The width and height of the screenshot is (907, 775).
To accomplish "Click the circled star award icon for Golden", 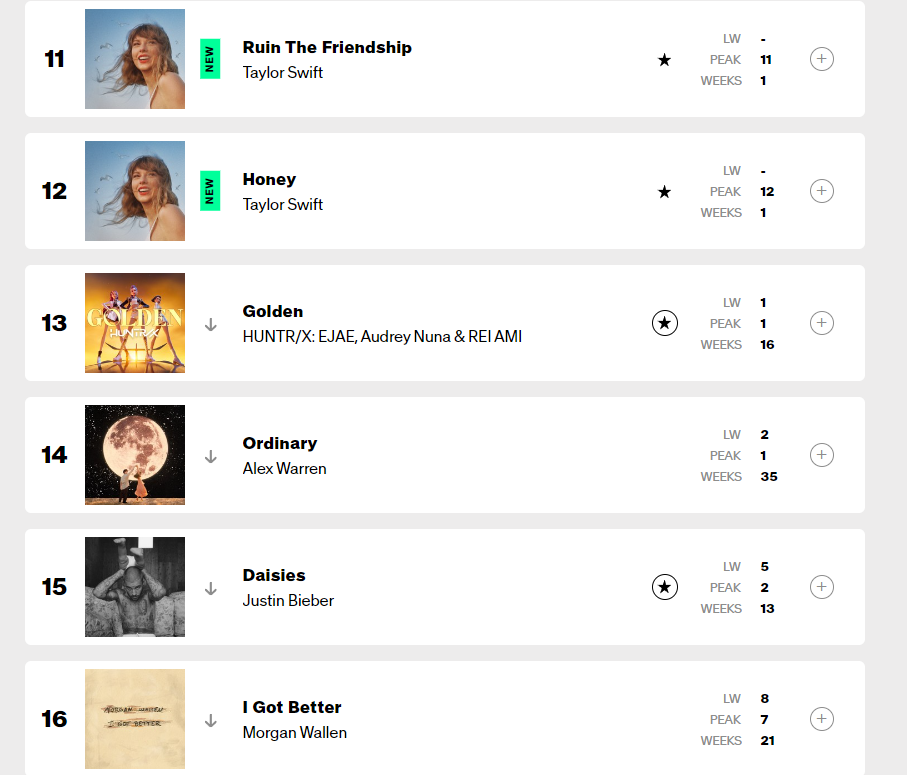I will click(x=665, y=323).
